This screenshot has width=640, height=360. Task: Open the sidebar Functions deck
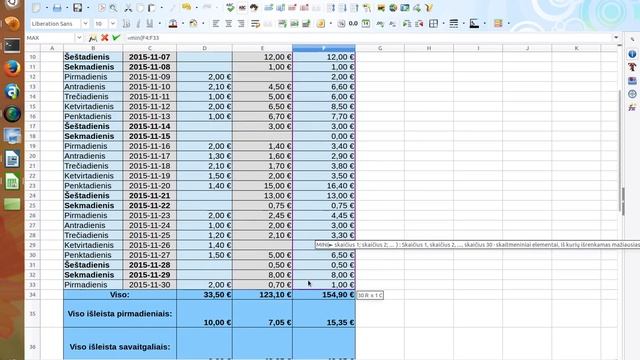pos(632,108)
